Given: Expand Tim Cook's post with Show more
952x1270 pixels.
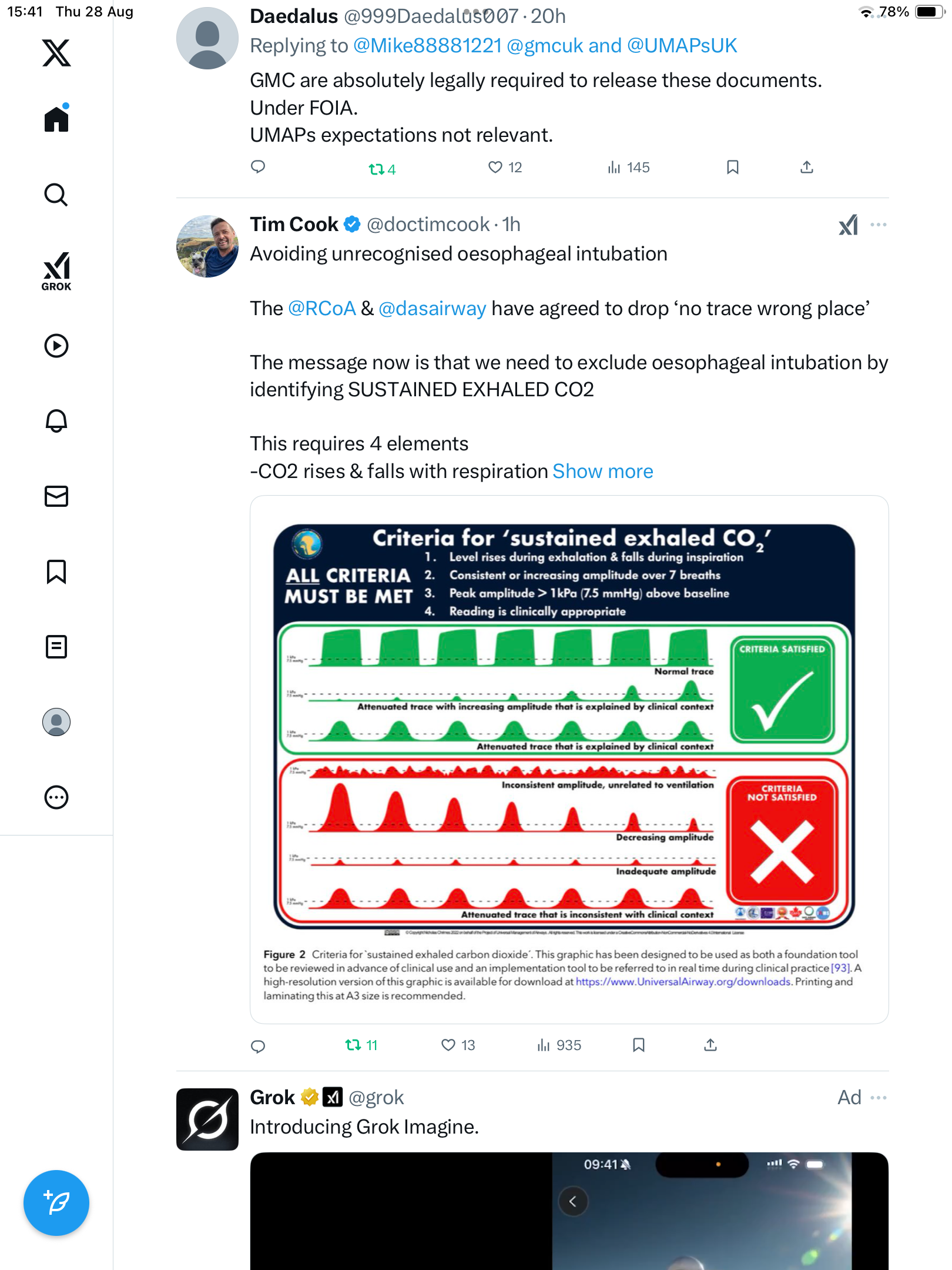Looking at the screenshot, I should click(x=603, y=472).
